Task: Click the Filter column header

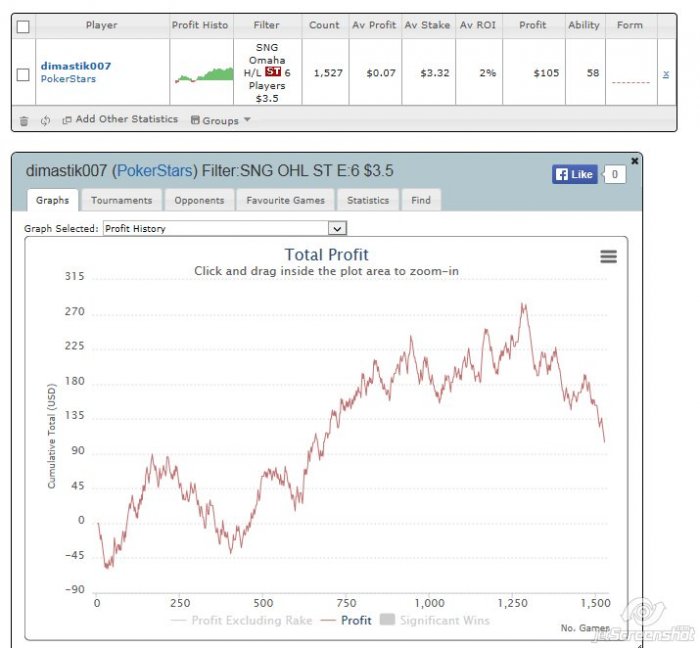Action: 267,25
